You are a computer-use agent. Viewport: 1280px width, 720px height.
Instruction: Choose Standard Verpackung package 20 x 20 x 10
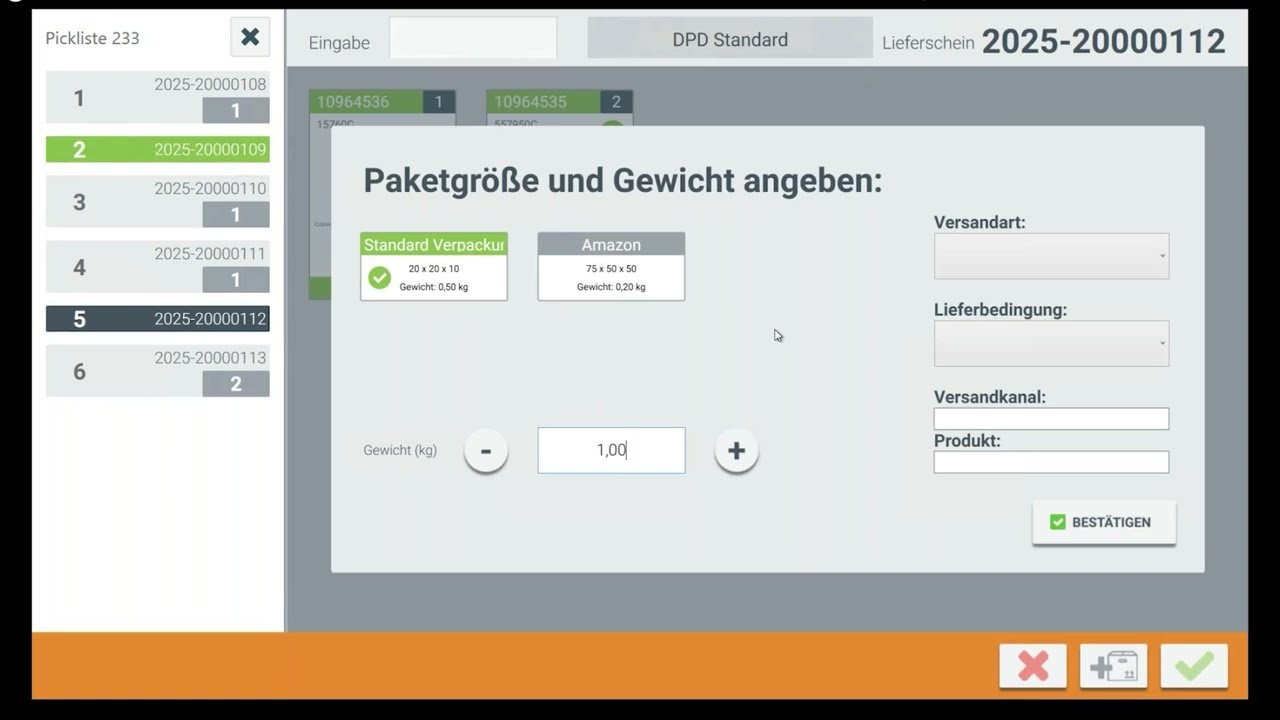(x=434, y=267)
